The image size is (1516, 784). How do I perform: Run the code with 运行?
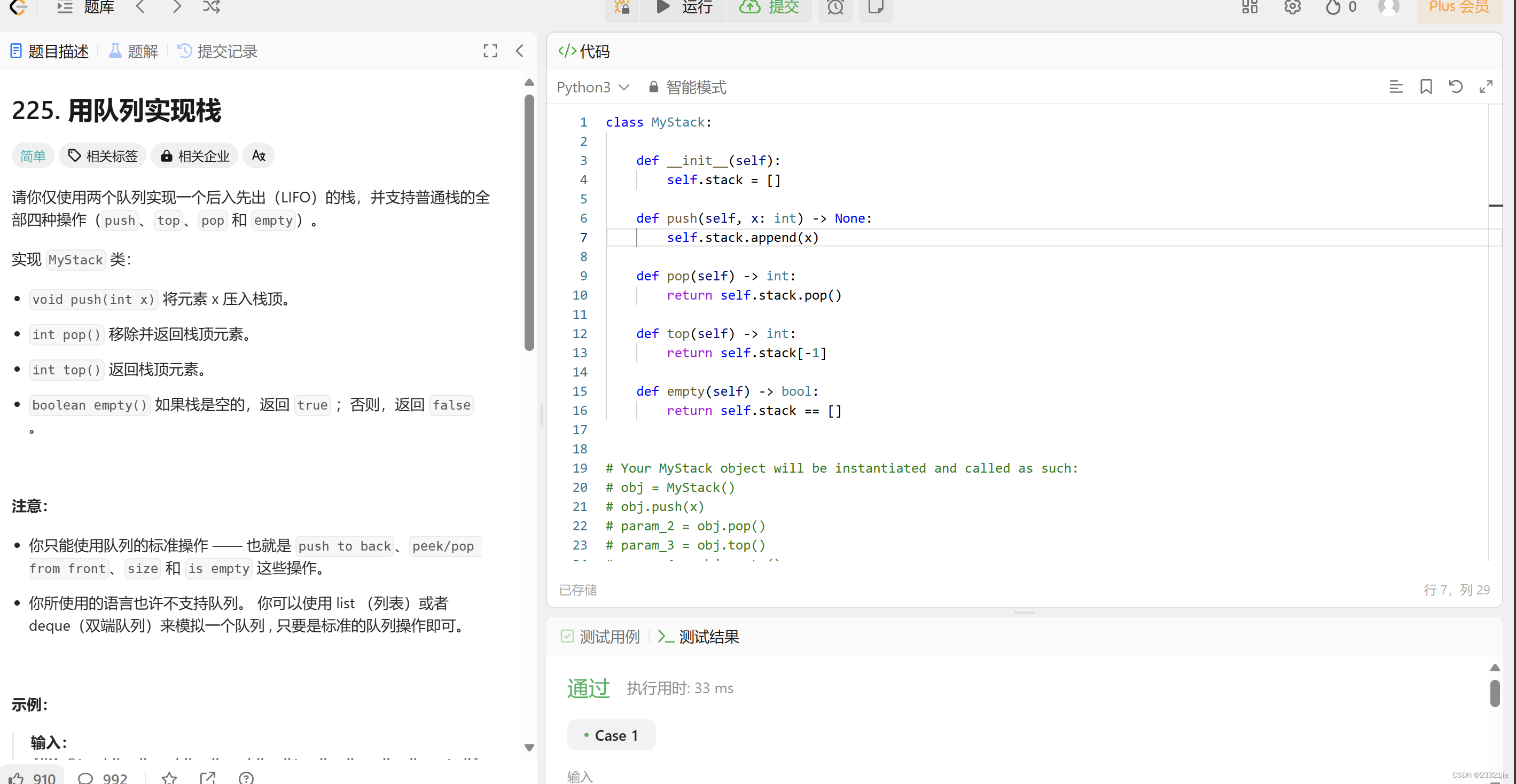click(x=684, y=7)
